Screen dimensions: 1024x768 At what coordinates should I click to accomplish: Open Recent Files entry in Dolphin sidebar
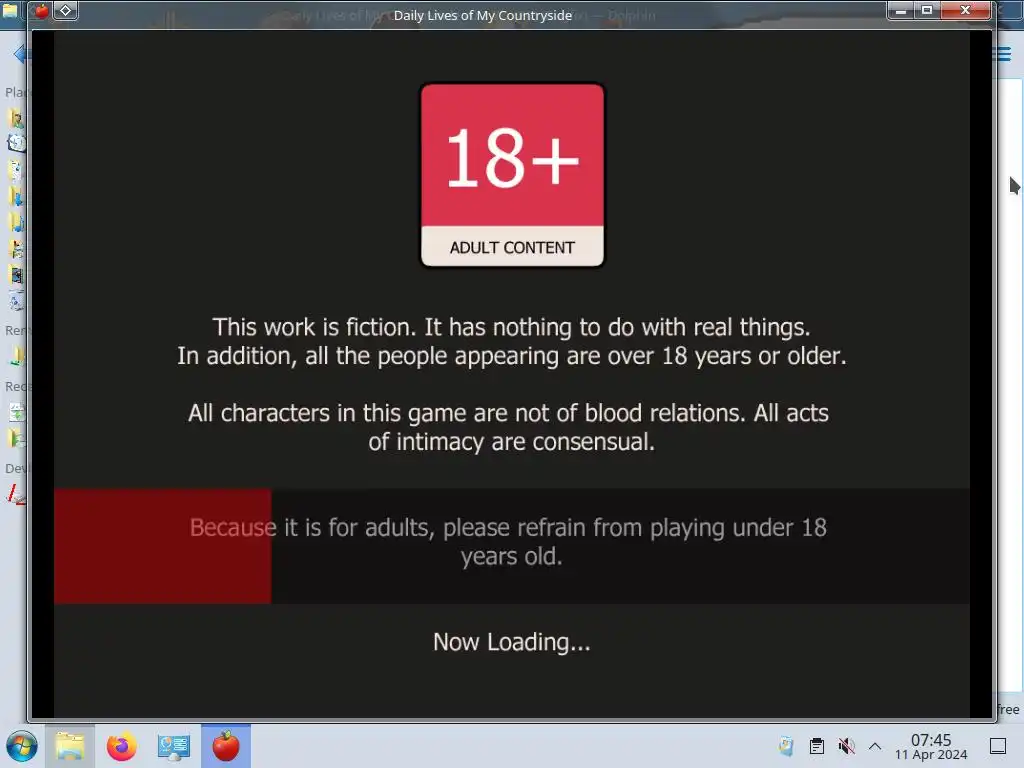coord(16,413)
